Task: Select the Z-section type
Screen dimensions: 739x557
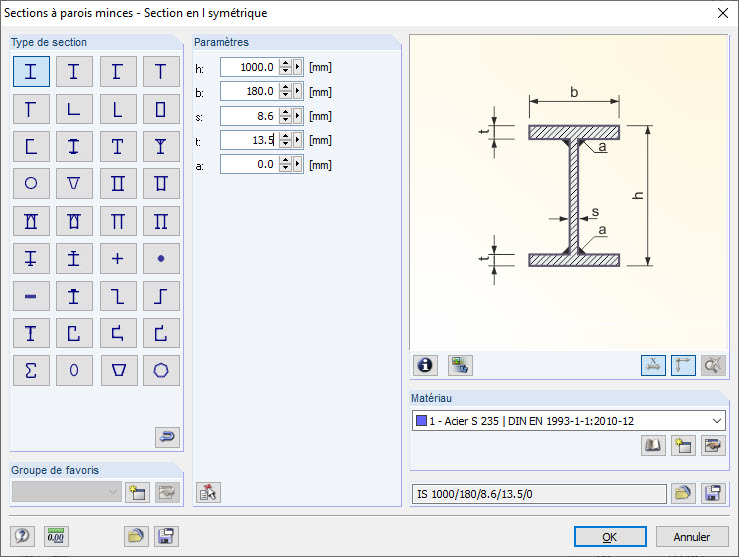Action: coord(118,296)
